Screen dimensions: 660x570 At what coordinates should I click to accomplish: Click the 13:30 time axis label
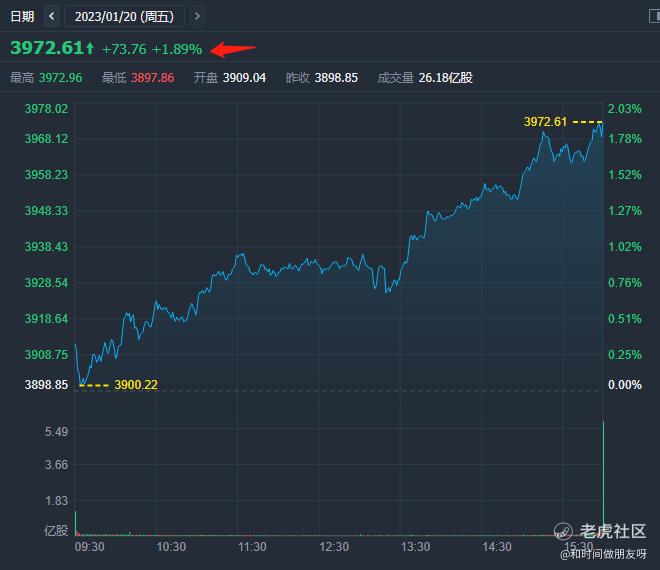(415, 547)
